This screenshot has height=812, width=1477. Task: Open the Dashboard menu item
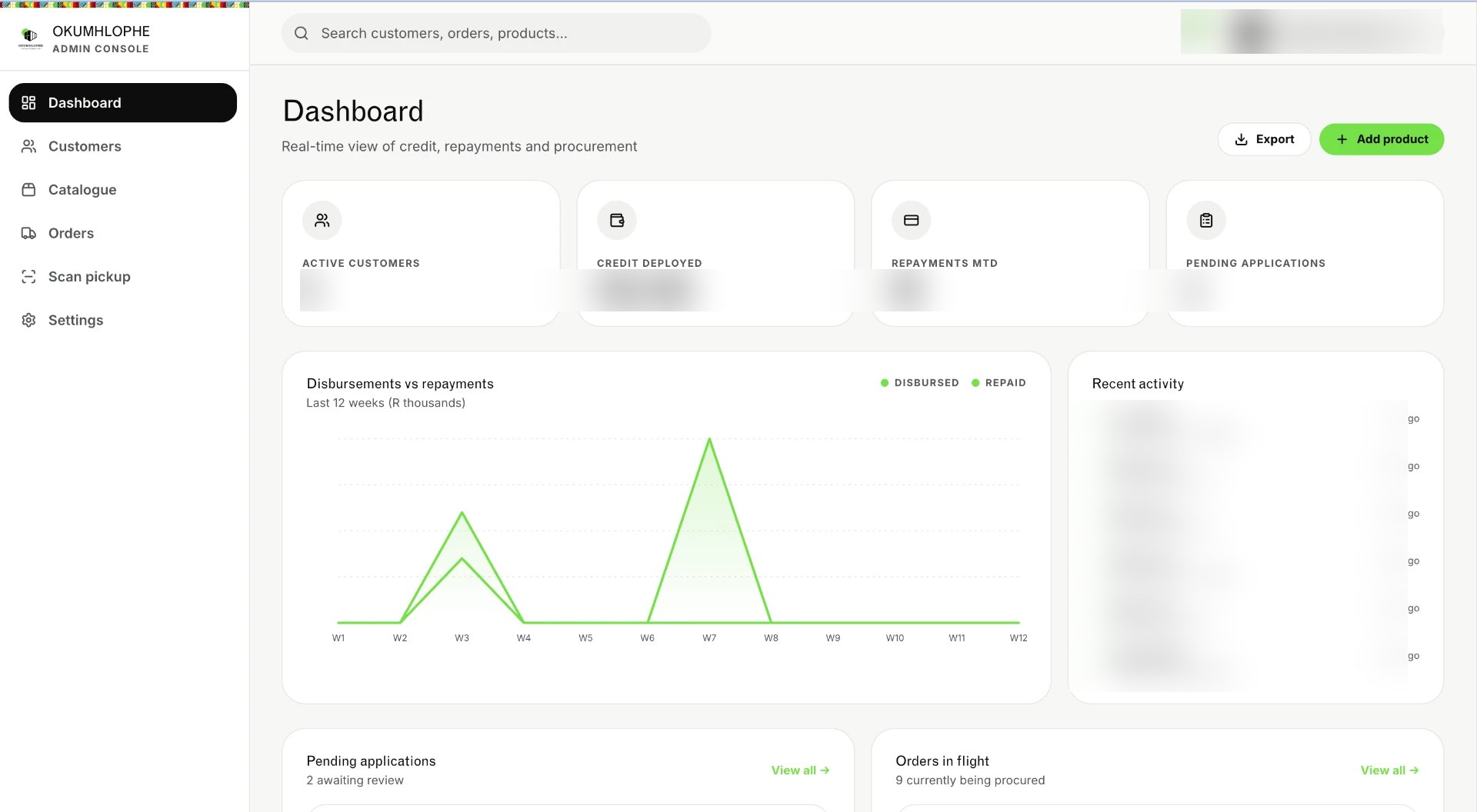coord(123,102)
